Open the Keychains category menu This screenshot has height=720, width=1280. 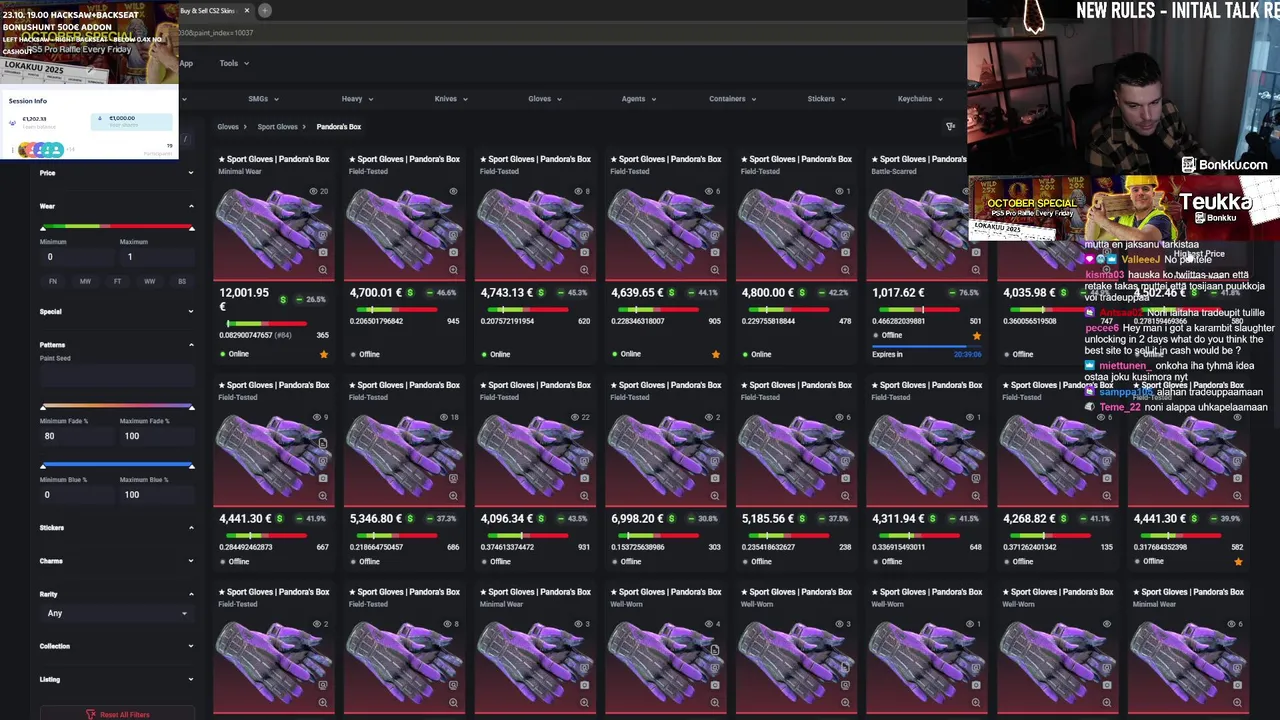click(920, 99)
